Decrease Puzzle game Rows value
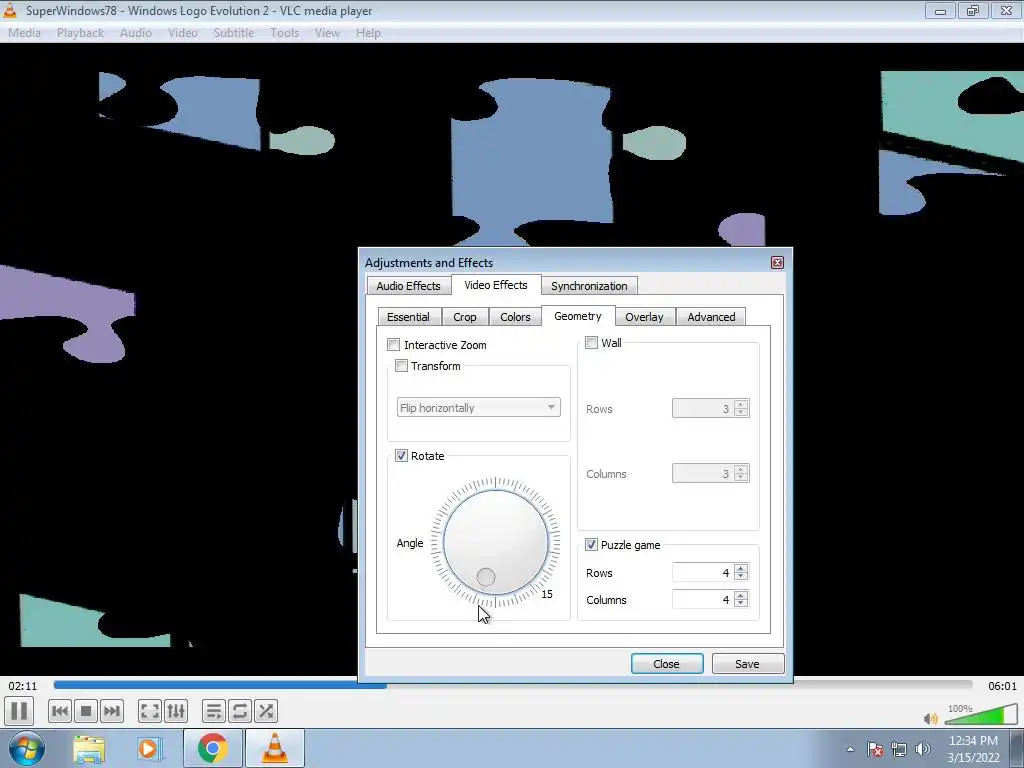Viewport: 1024px width, 768px height. [x=741, y=577]
